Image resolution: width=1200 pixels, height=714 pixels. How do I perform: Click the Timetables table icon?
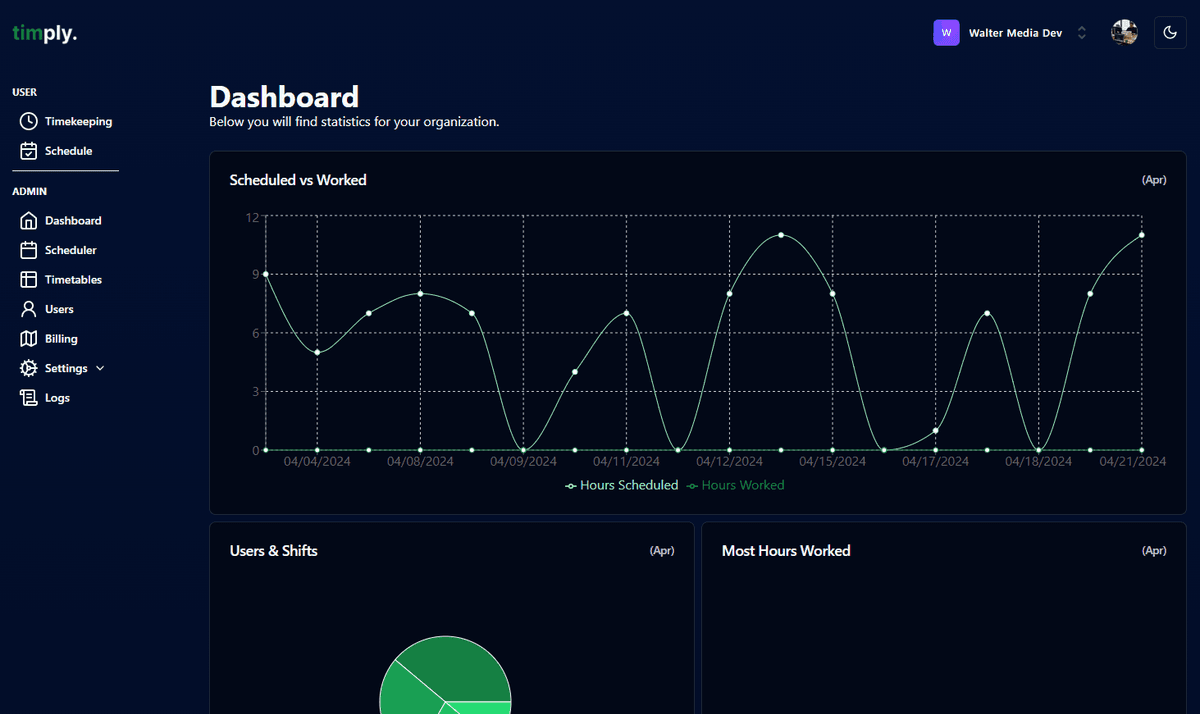pos(28,280)
